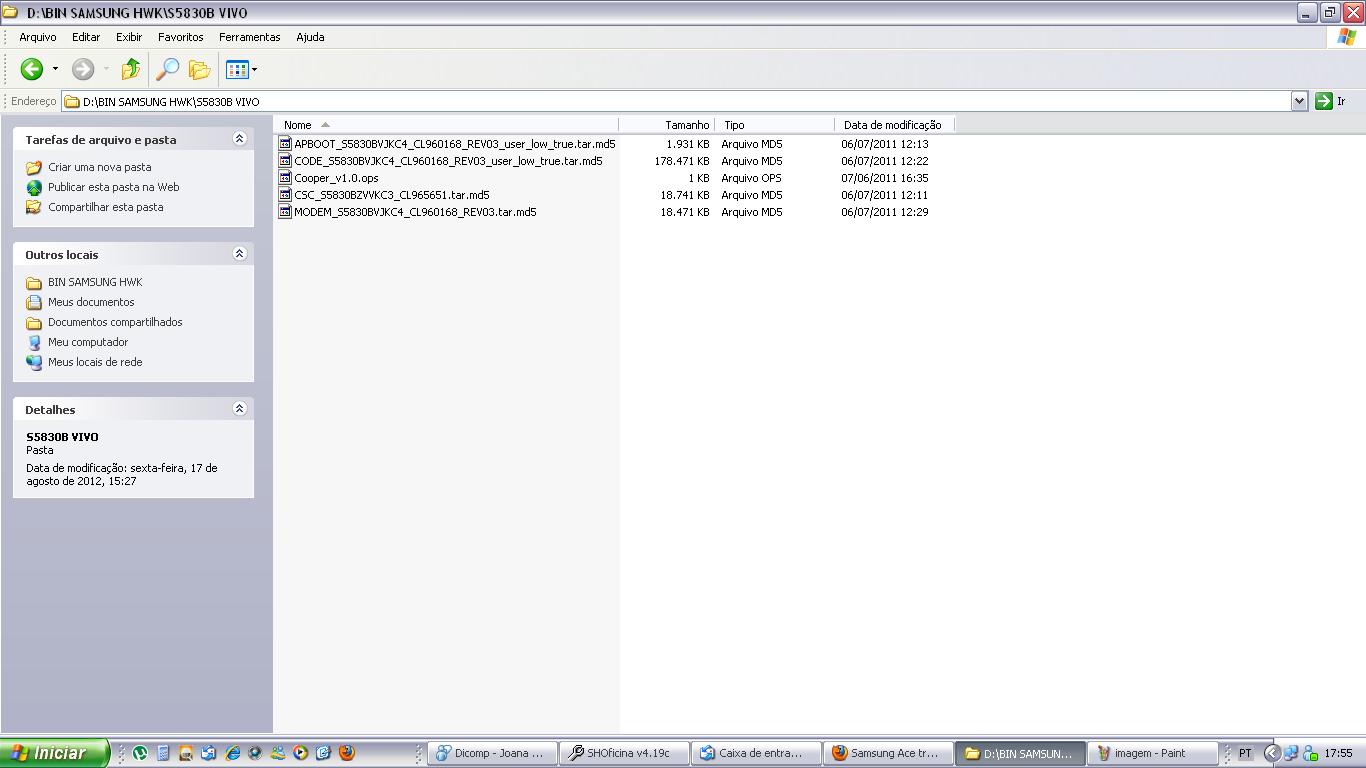Switch to Samsung Ace Firefox taskbar window

888,753
